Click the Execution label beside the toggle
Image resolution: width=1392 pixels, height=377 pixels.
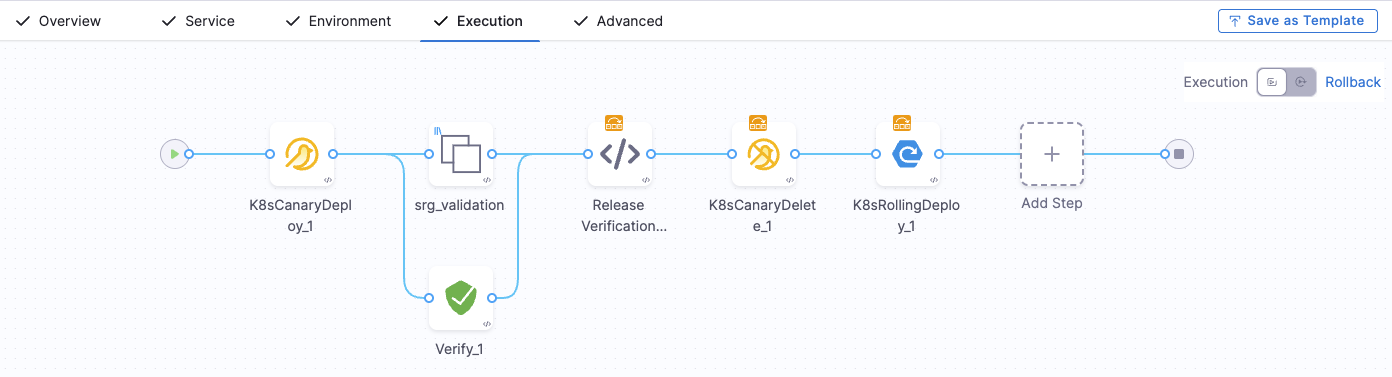[x=1215, y=82]
